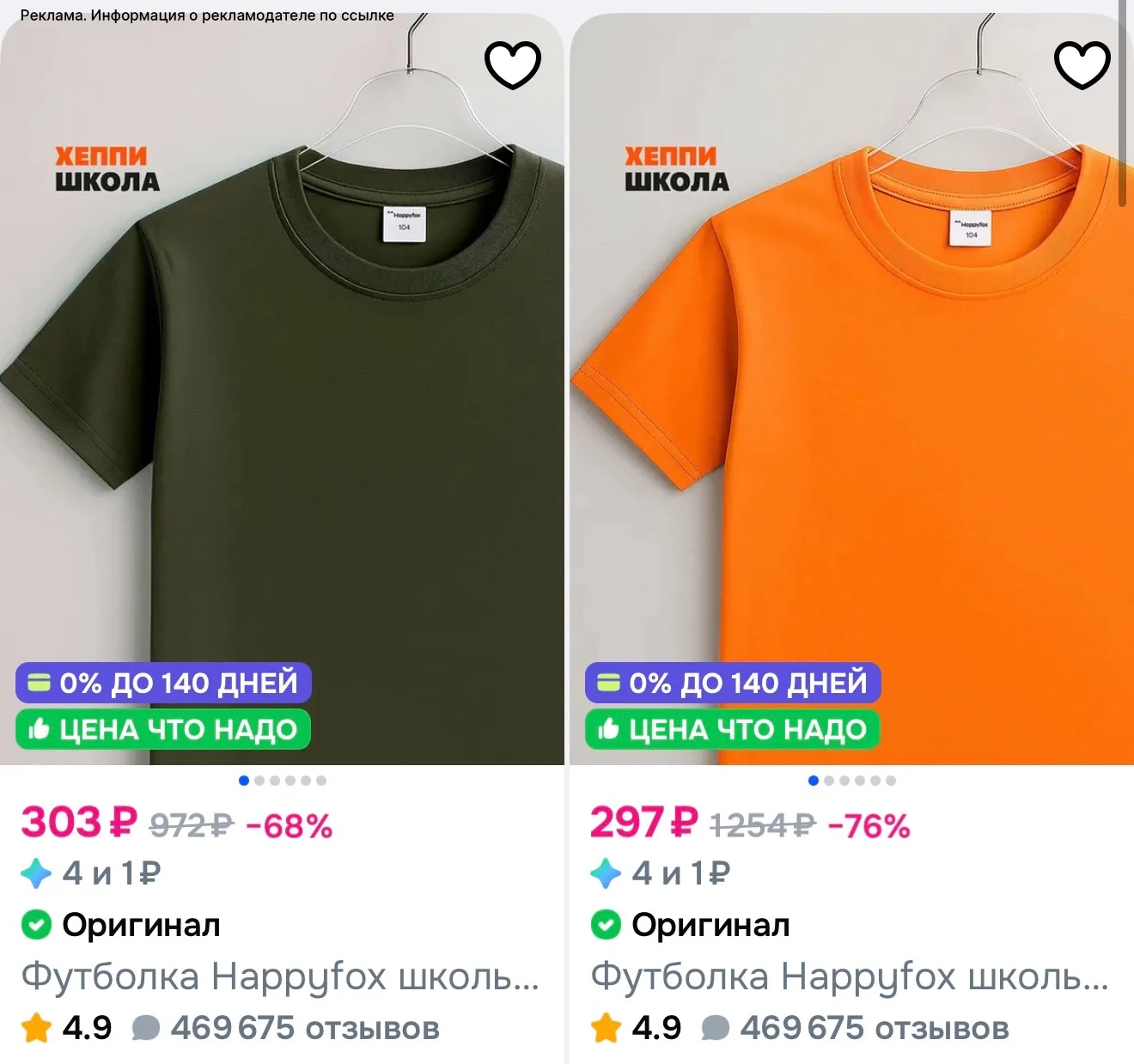Tap the sparkle bonus icon under 297 ₽
This screenshot has height=1064, width=1134.
pyautogui.click(x=606, y=873)
